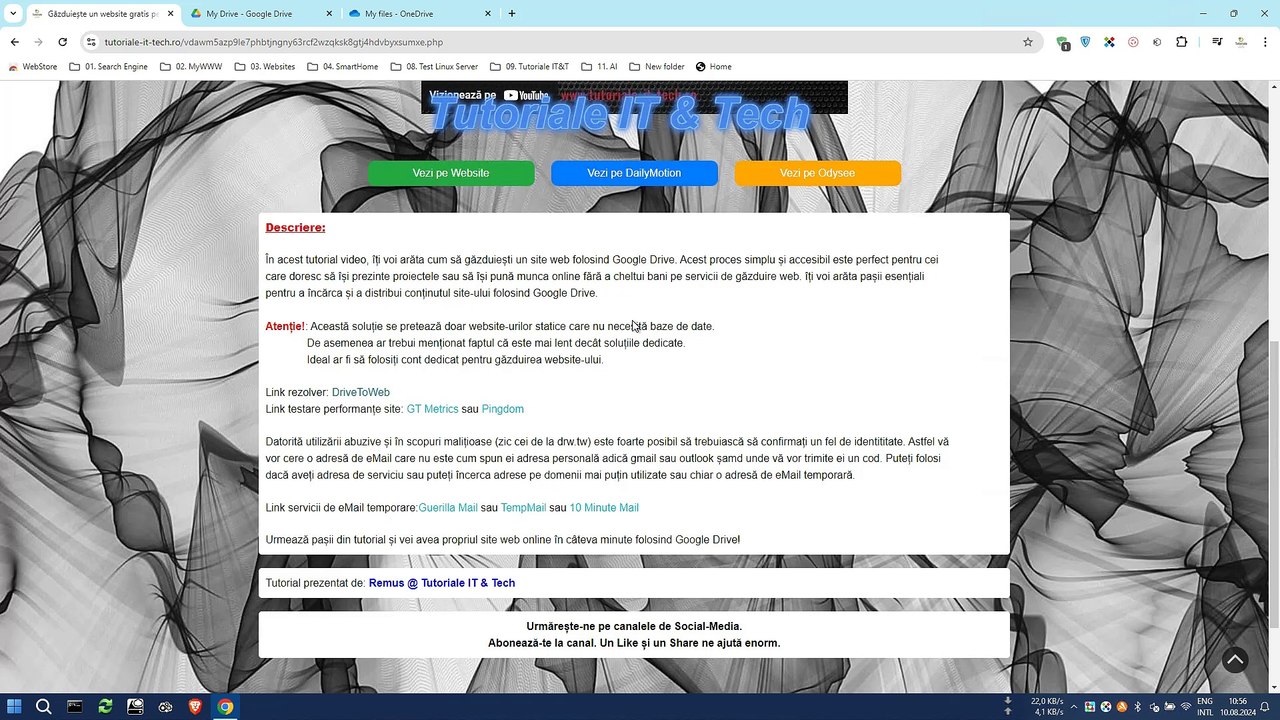This screenshot has height=720, width=1280.
Task: Click the blue Vezi pe DailyMotion button
Action: 634,173
